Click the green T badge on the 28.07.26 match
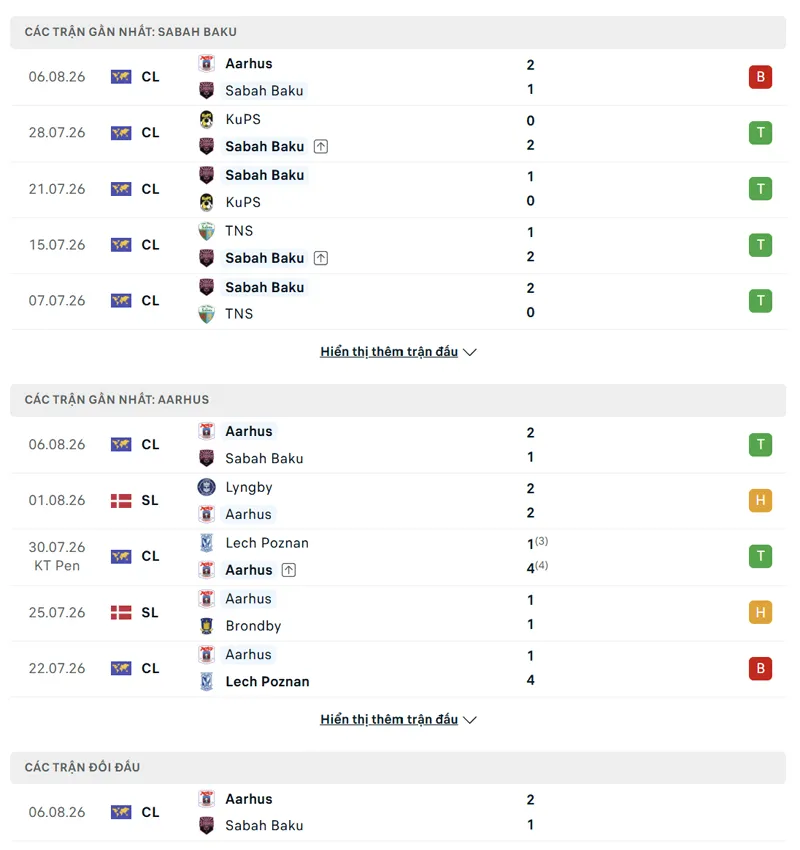Image resolution: width=800 pixels, height=850 pixels. (760, 133)
